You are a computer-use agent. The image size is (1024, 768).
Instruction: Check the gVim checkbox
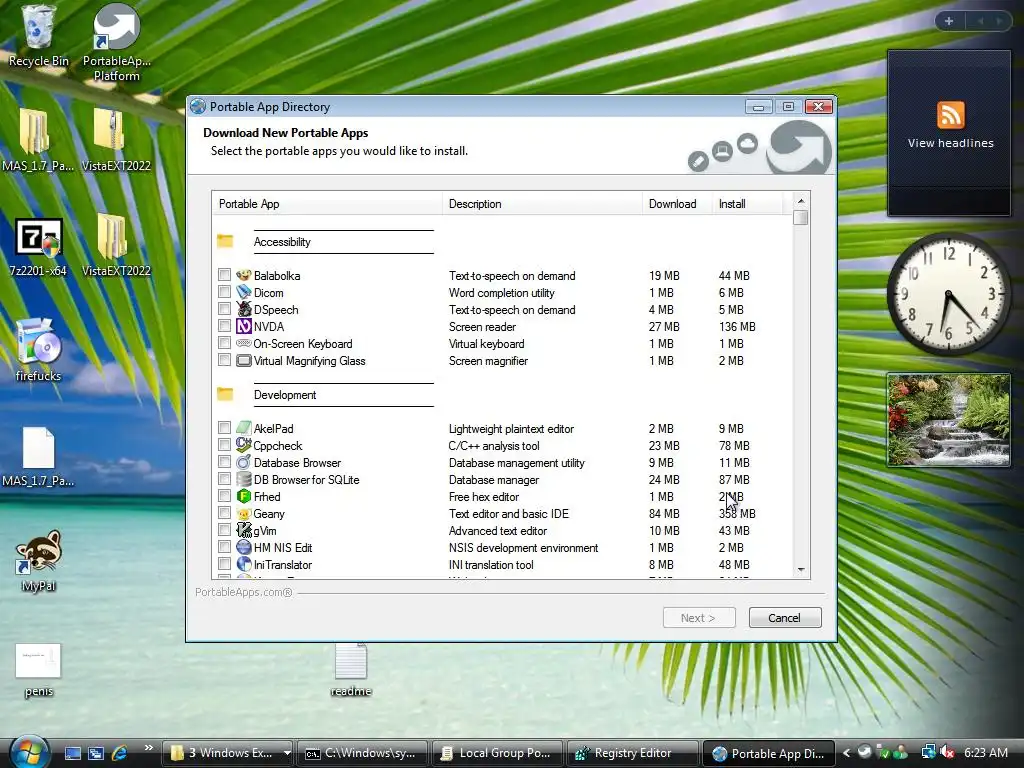[x=224, y=530]
